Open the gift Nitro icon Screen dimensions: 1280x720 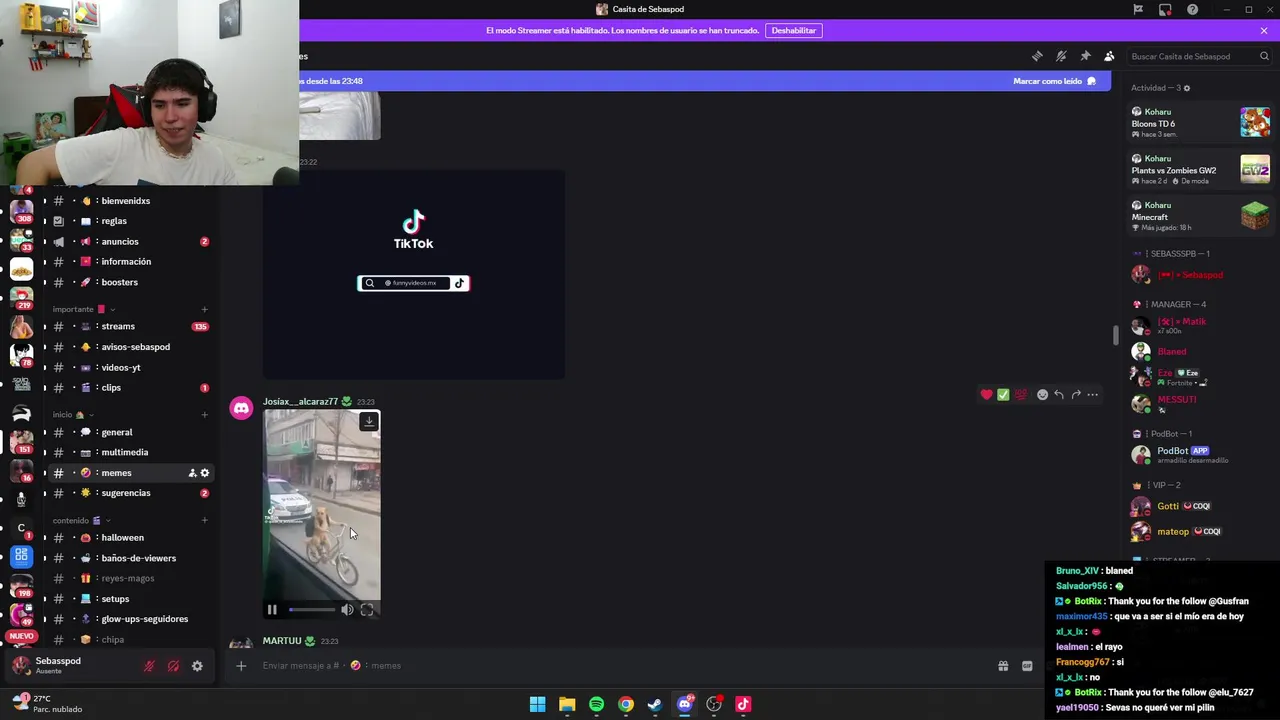tap(1003, 666)
